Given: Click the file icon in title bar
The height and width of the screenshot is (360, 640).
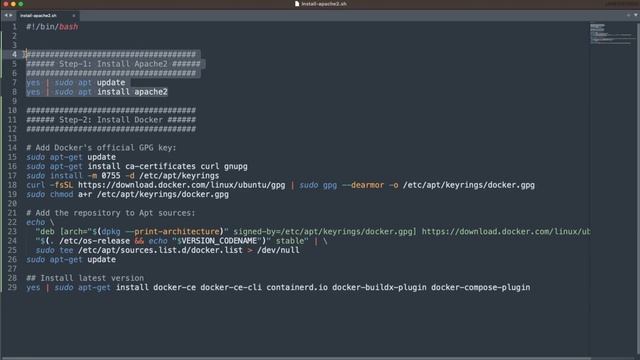Looking at the screenshot, I should pyautogui.click(x=297, y=4).
